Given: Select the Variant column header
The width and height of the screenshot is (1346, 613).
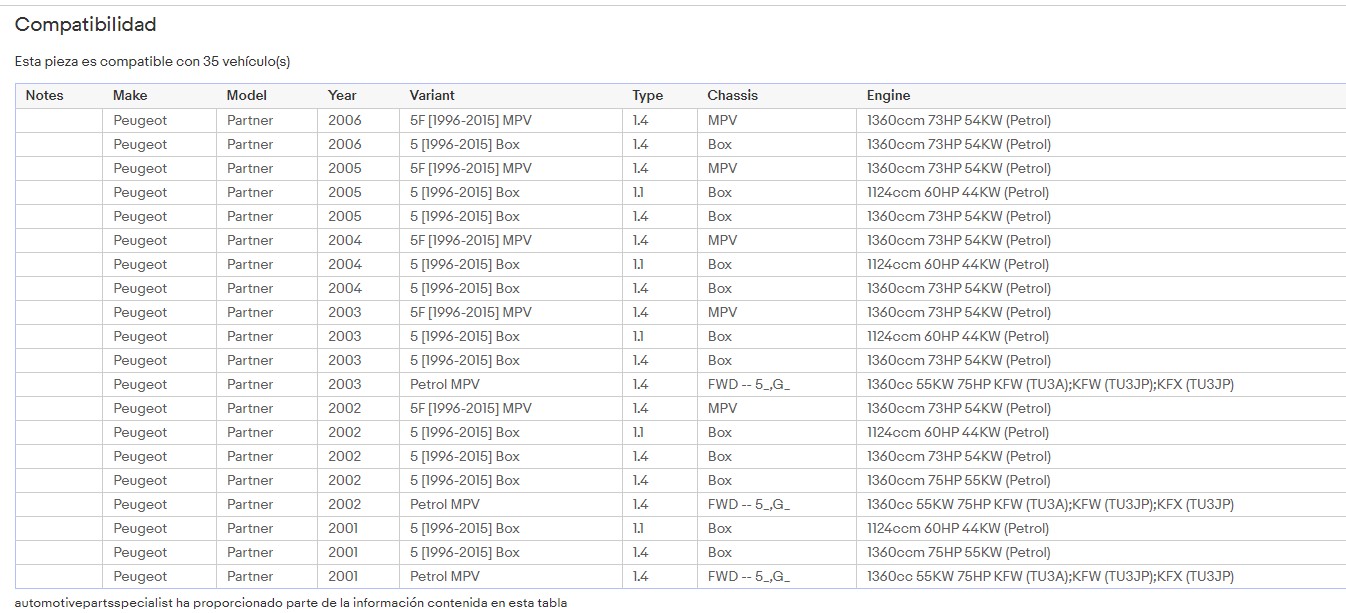Looking at the screenshot, I should click(432, 96).
